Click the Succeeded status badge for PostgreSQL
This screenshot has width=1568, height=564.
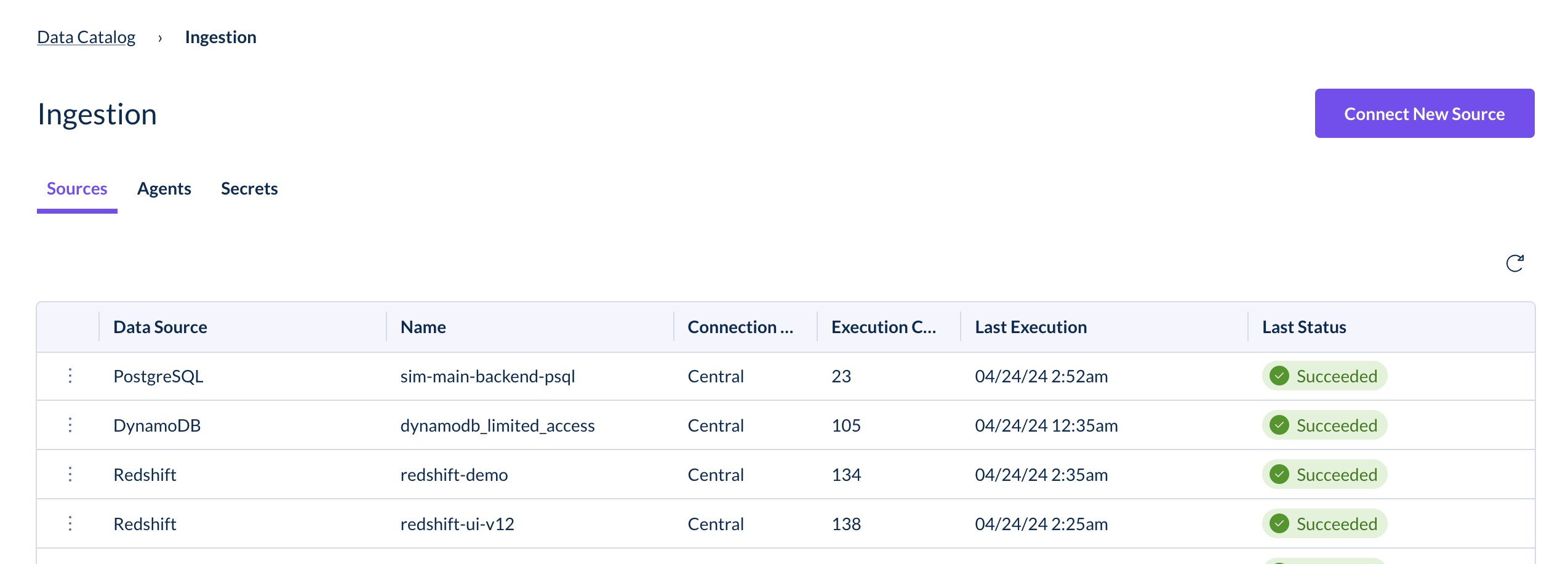[1324, 376]
